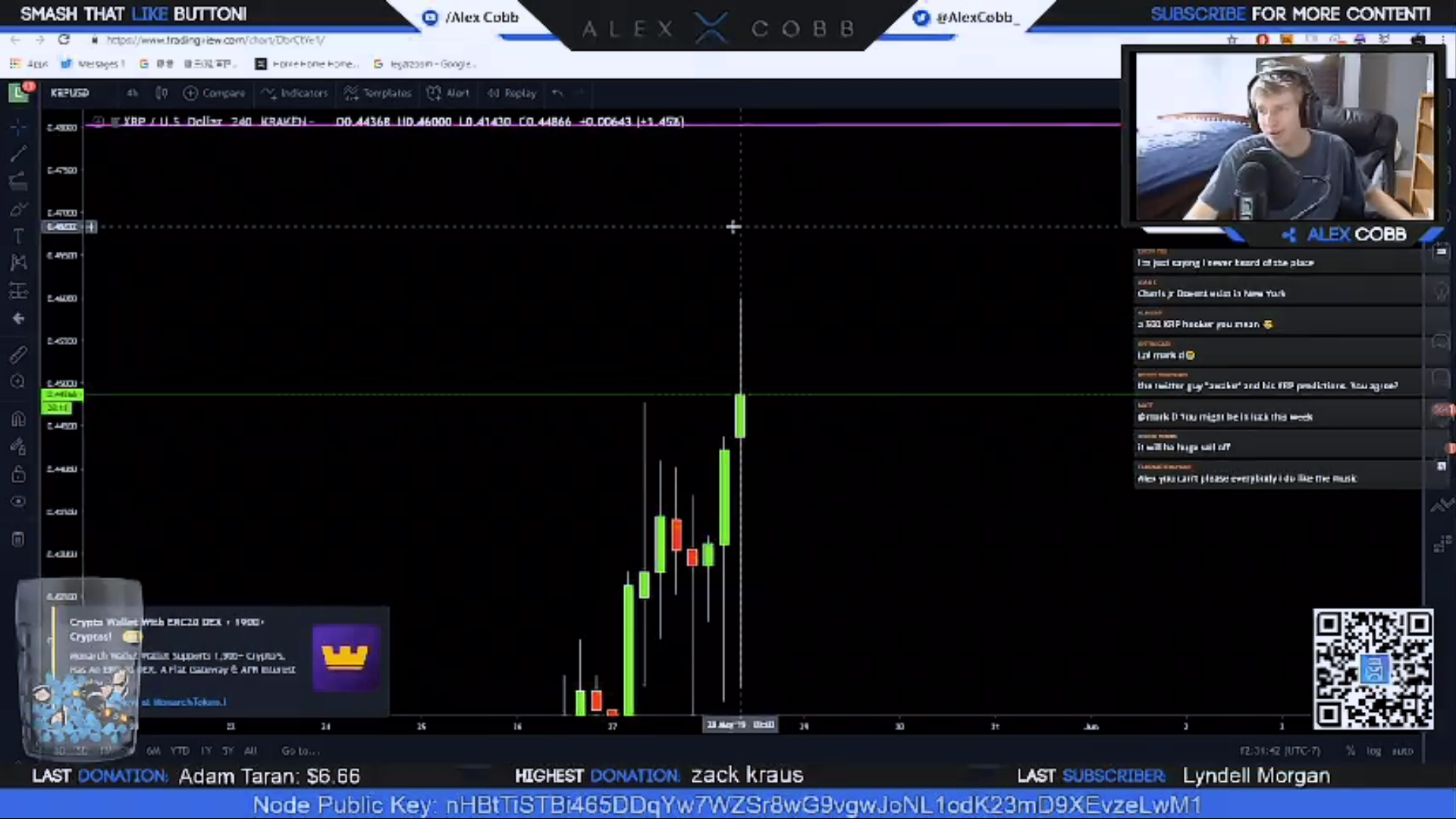Select the Text annotation tool
Viewport: 1456px width, 819px height.
tap(18, 237)
